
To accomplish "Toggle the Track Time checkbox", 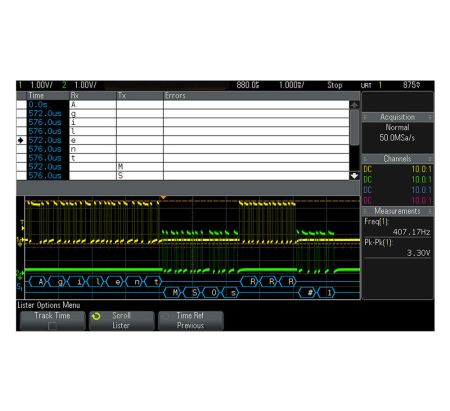I will click(x=52, y=326).
